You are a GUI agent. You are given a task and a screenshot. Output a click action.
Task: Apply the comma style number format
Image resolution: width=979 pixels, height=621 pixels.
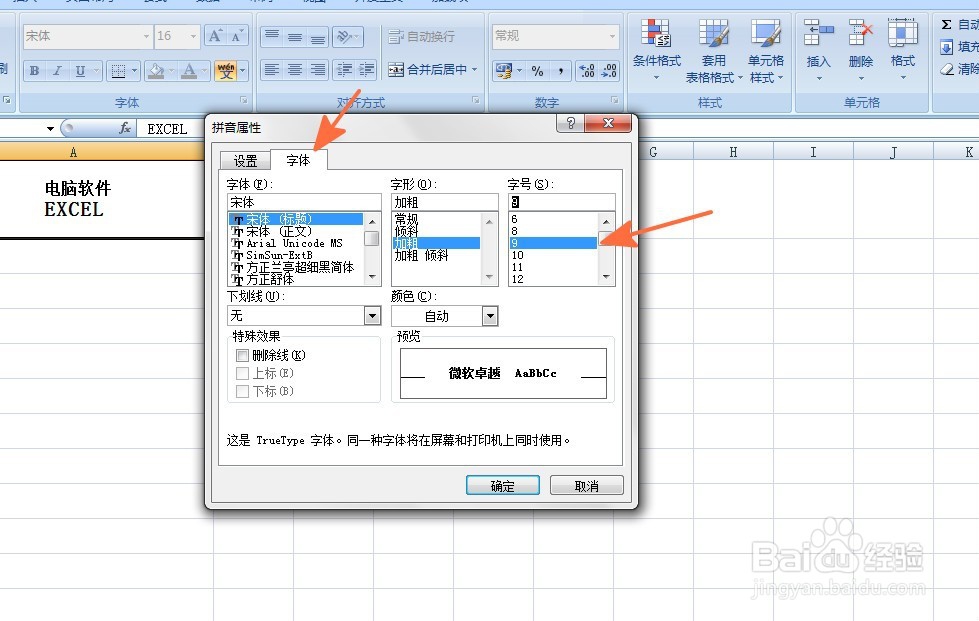pos(561,71)
